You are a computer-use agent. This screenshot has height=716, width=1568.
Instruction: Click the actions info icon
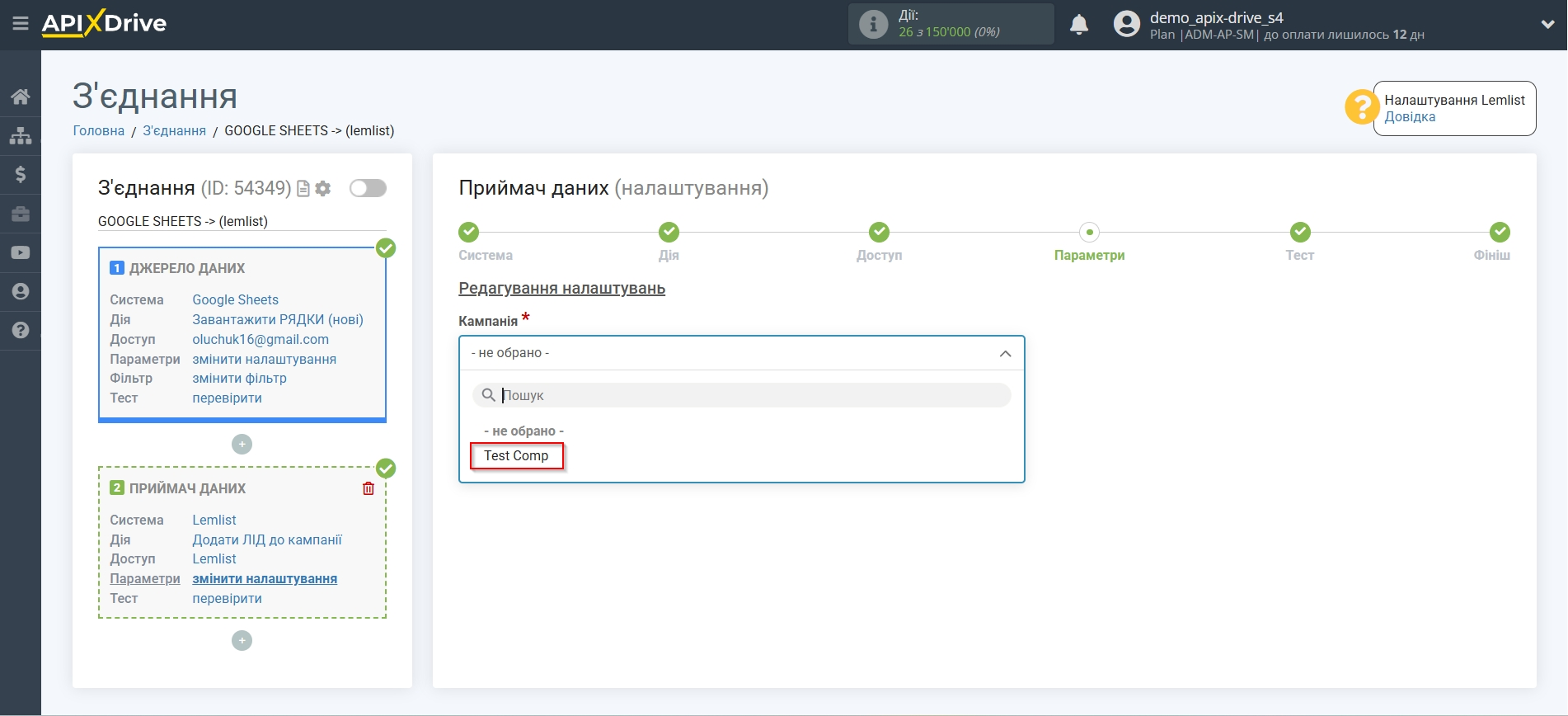[873, 24]
